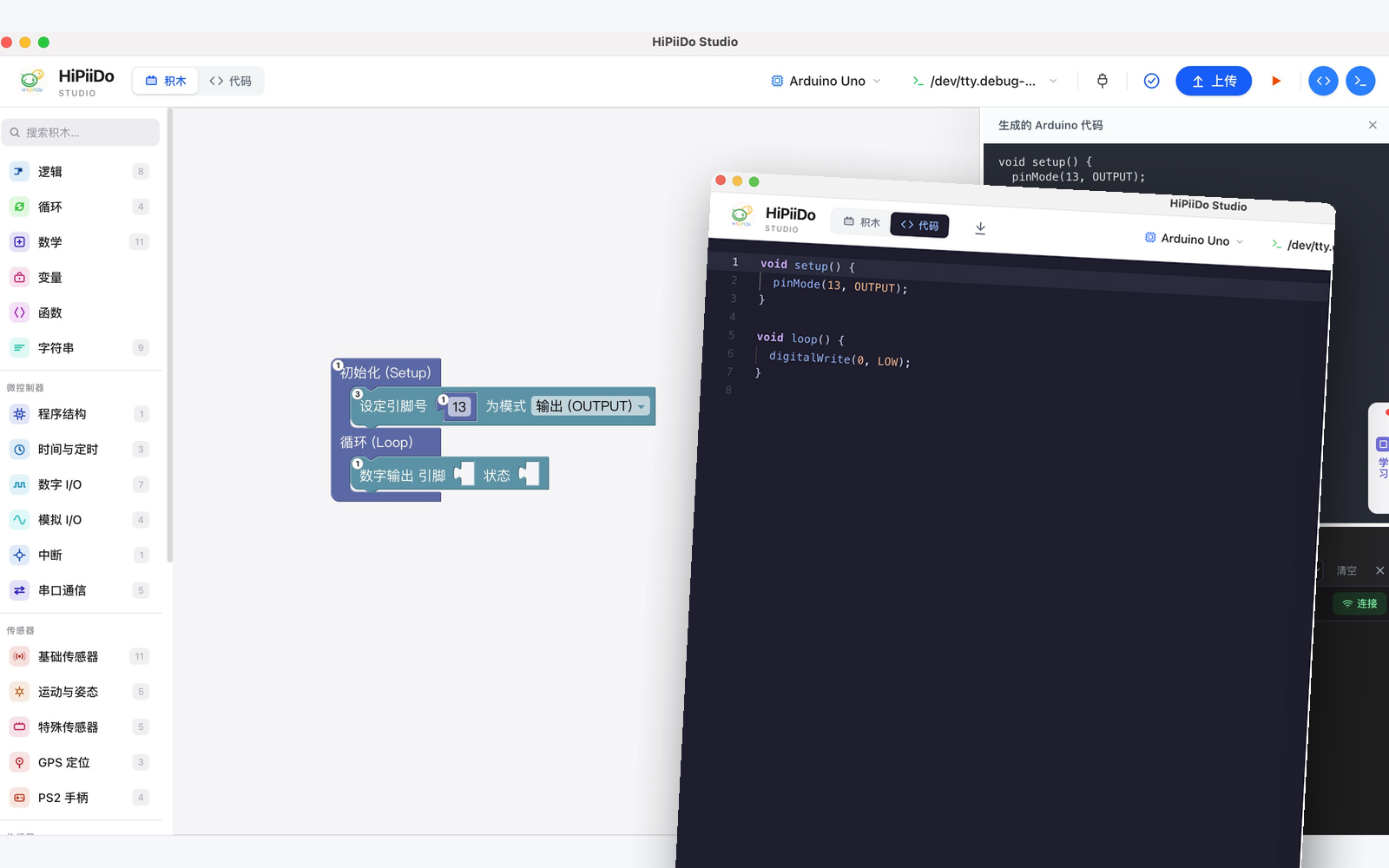Click "pinMode(13, OUTPUT);" in front window editor

tap(839, 286)
